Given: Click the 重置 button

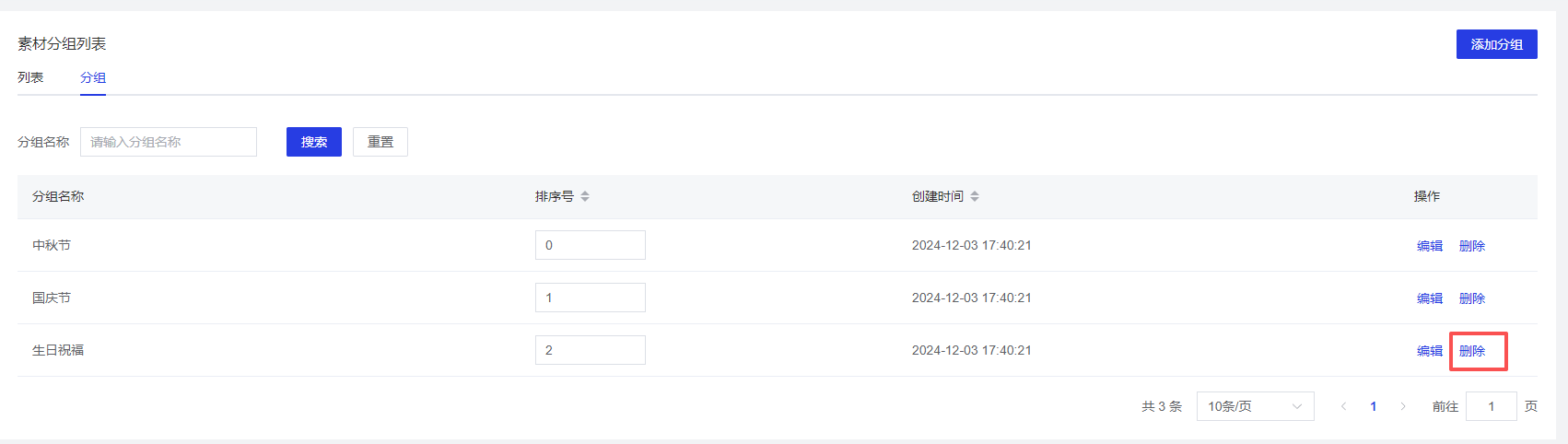Looking at the screenshot, I should point(380,142).
